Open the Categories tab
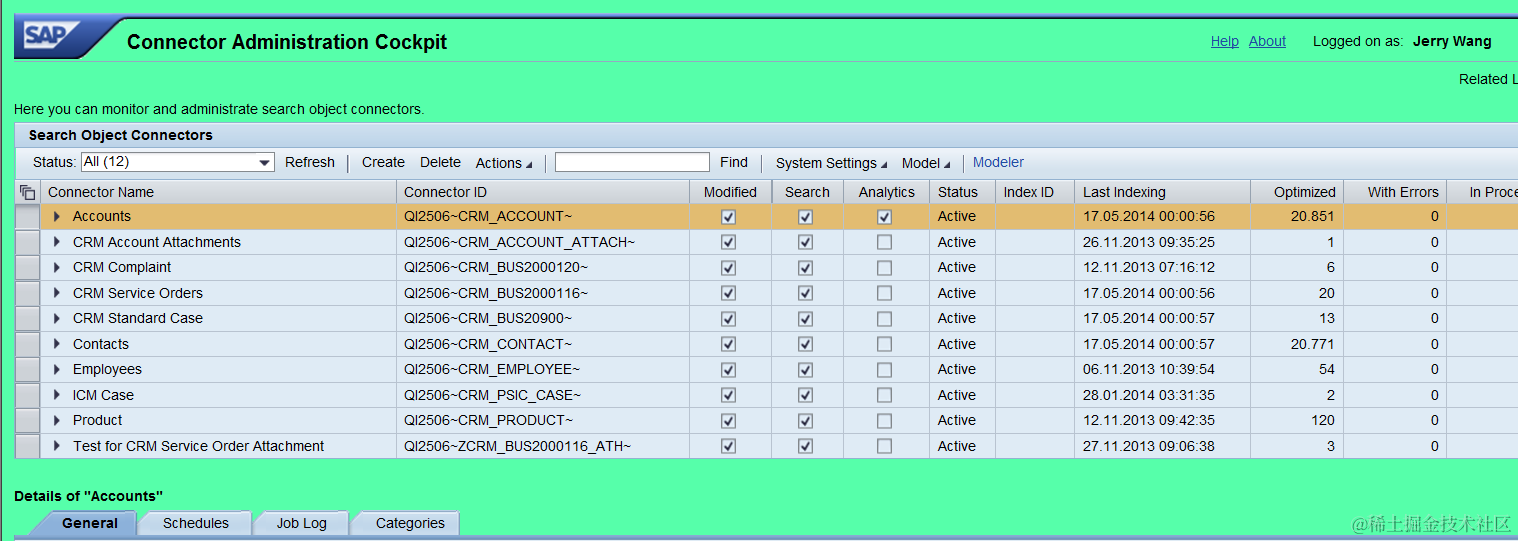Viewport: 1518px width, 541px height. [410, 523]
